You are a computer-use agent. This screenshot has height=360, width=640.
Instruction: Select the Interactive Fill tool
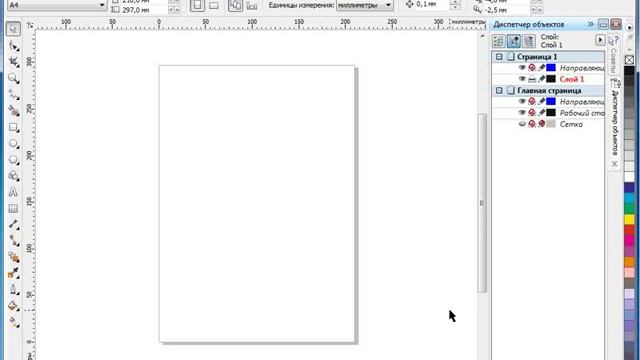tap(13, 322)
